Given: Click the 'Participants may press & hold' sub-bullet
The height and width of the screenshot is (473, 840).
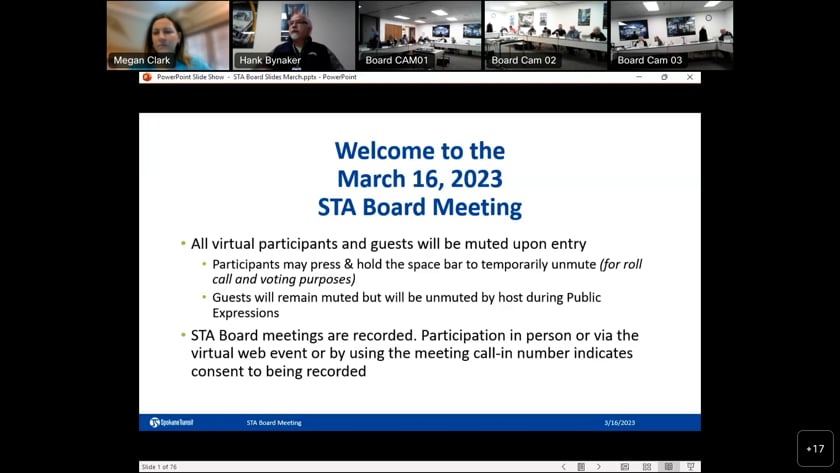Looking at the screenshot, I should (427, 272).
